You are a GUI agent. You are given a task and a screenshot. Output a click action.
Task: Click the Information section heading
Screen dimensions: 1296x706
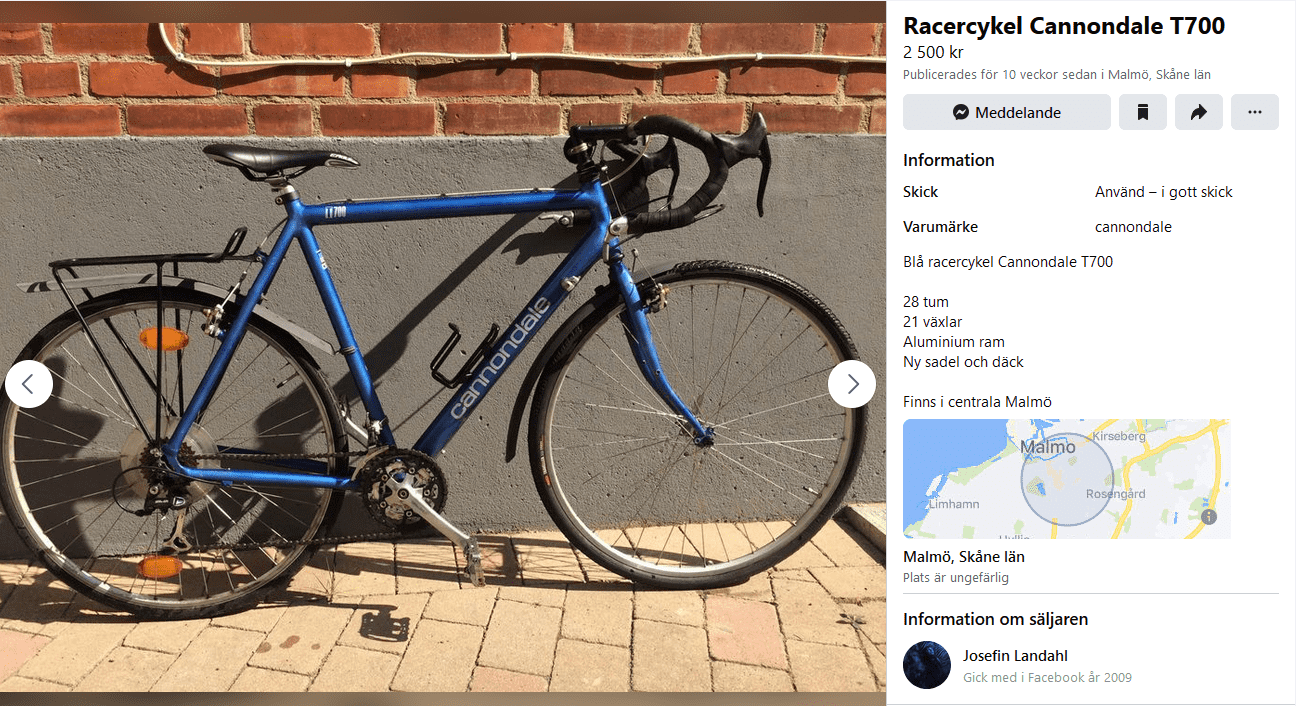949,160
